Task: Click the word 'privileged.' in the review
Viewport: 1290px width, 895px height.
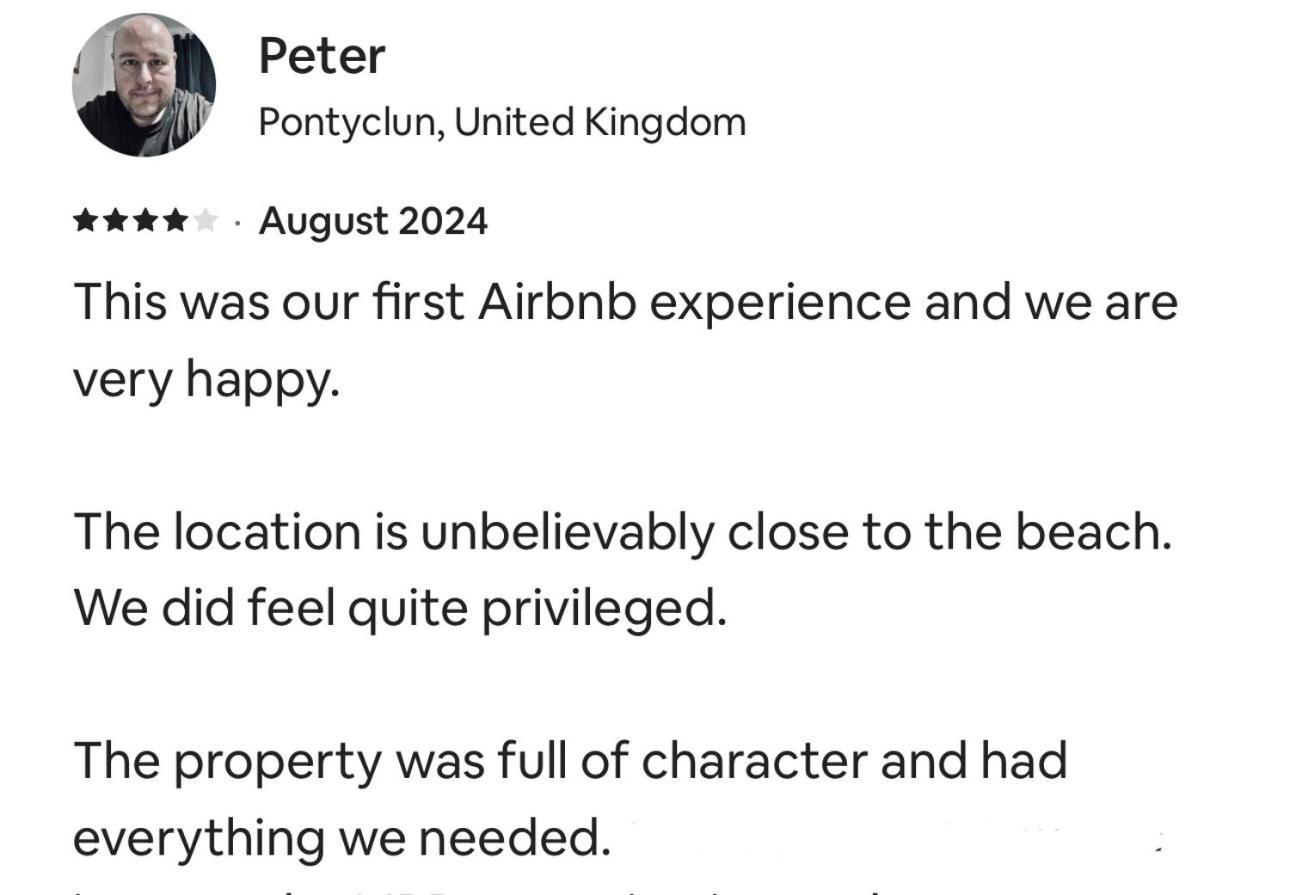Action: tap(604, 609)
